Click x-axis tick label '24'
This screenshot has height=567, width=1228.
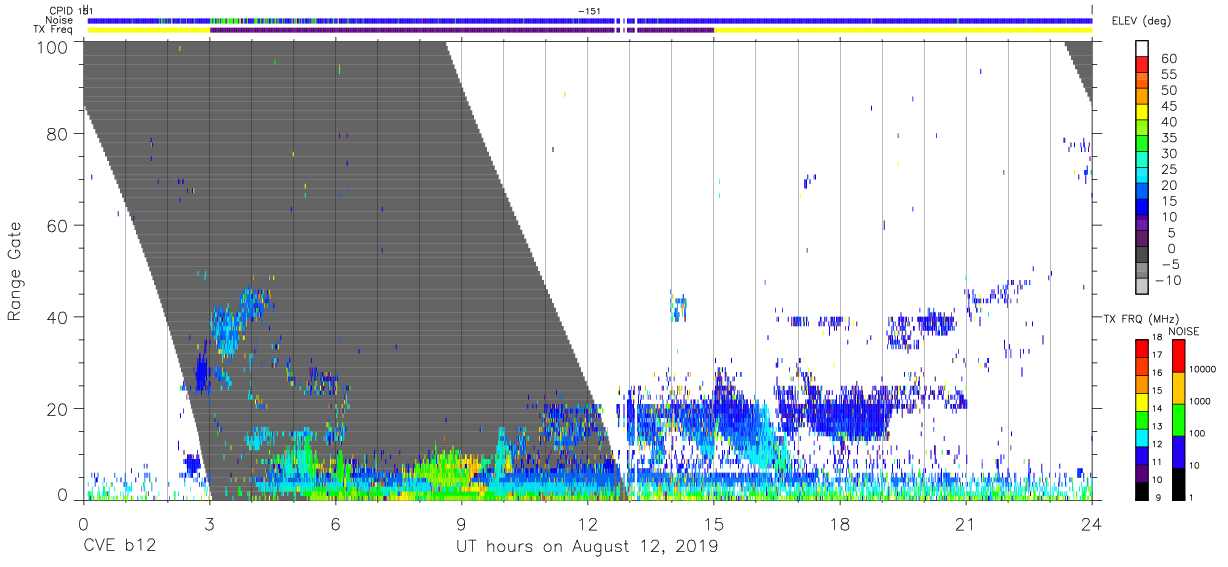pos(1092,524)
